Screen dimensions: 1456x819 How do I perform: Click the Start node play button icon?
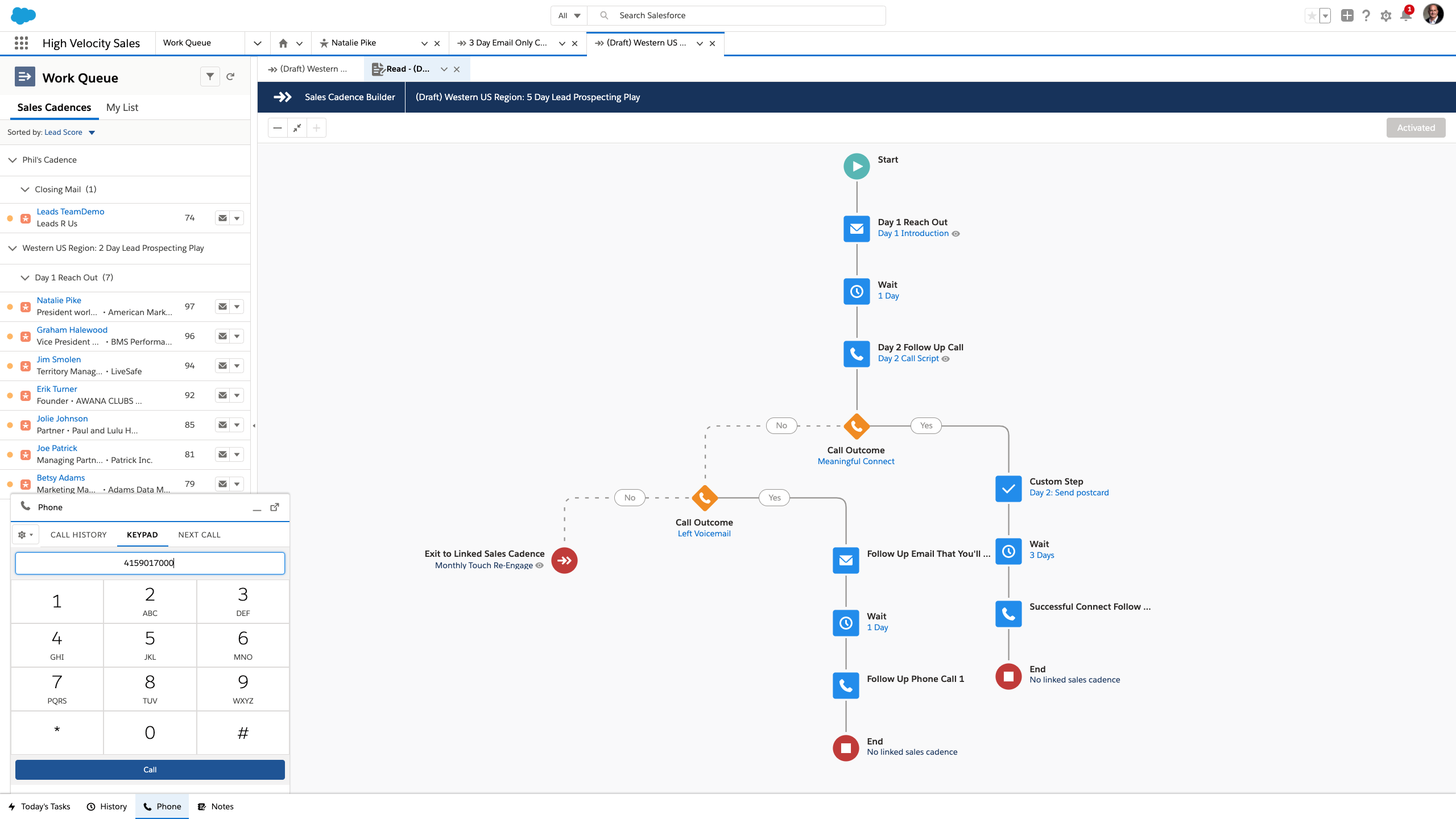click(857, 166)
